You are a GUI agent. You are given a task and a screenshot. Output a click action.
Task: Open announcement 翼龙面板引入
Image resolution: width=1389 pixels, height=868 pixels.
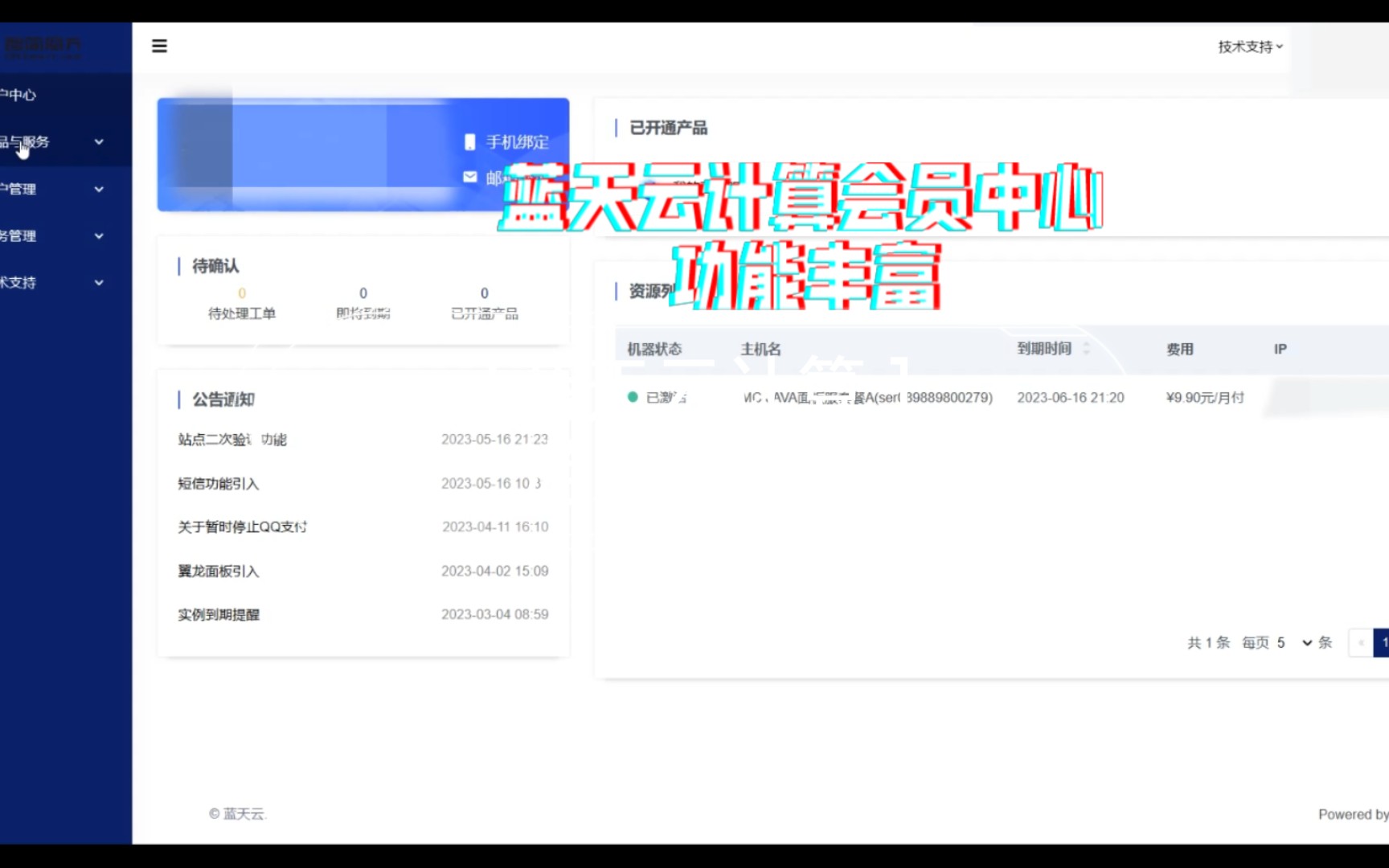pyautogui.click(x=219, y=571)
